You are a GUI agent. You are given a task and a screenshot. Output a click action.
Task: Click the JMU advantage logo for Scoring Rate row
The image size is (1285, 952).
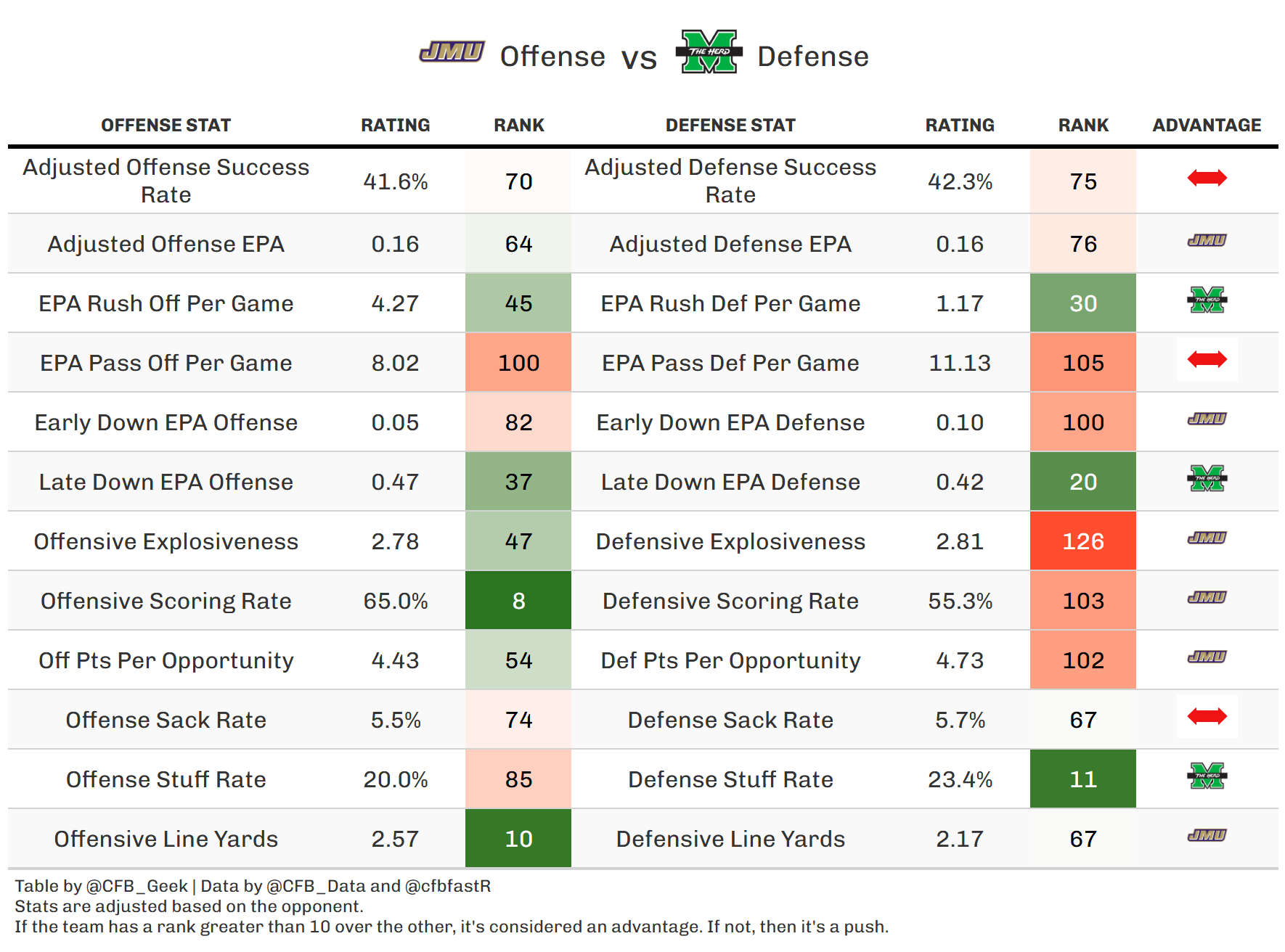click(1207, 597)
